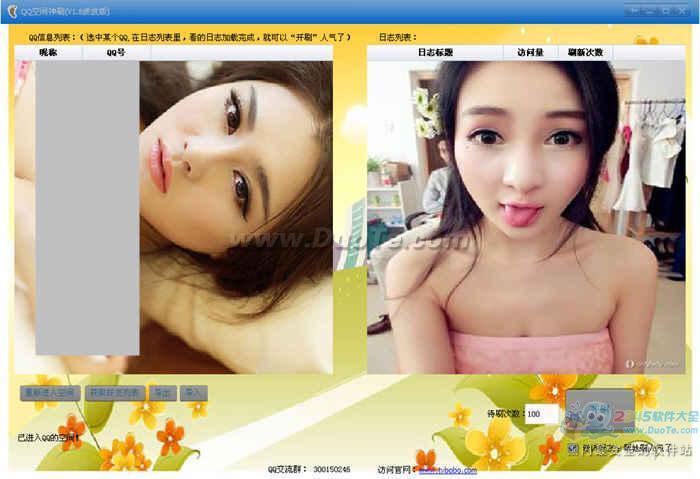The image size is (700, 479).
Task: Click the QQ交流群 number 300150246
Action: pyautogui.click(x=333, y=469)
